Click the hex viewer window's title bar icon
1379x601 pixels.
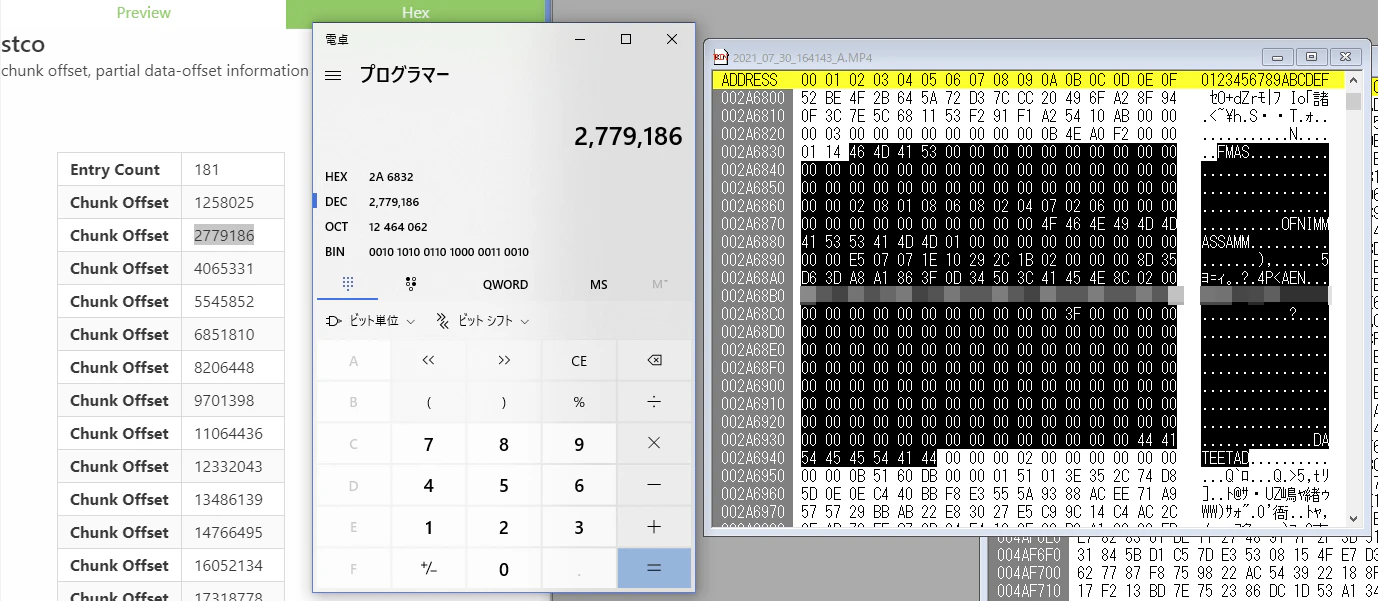[720, 57]
